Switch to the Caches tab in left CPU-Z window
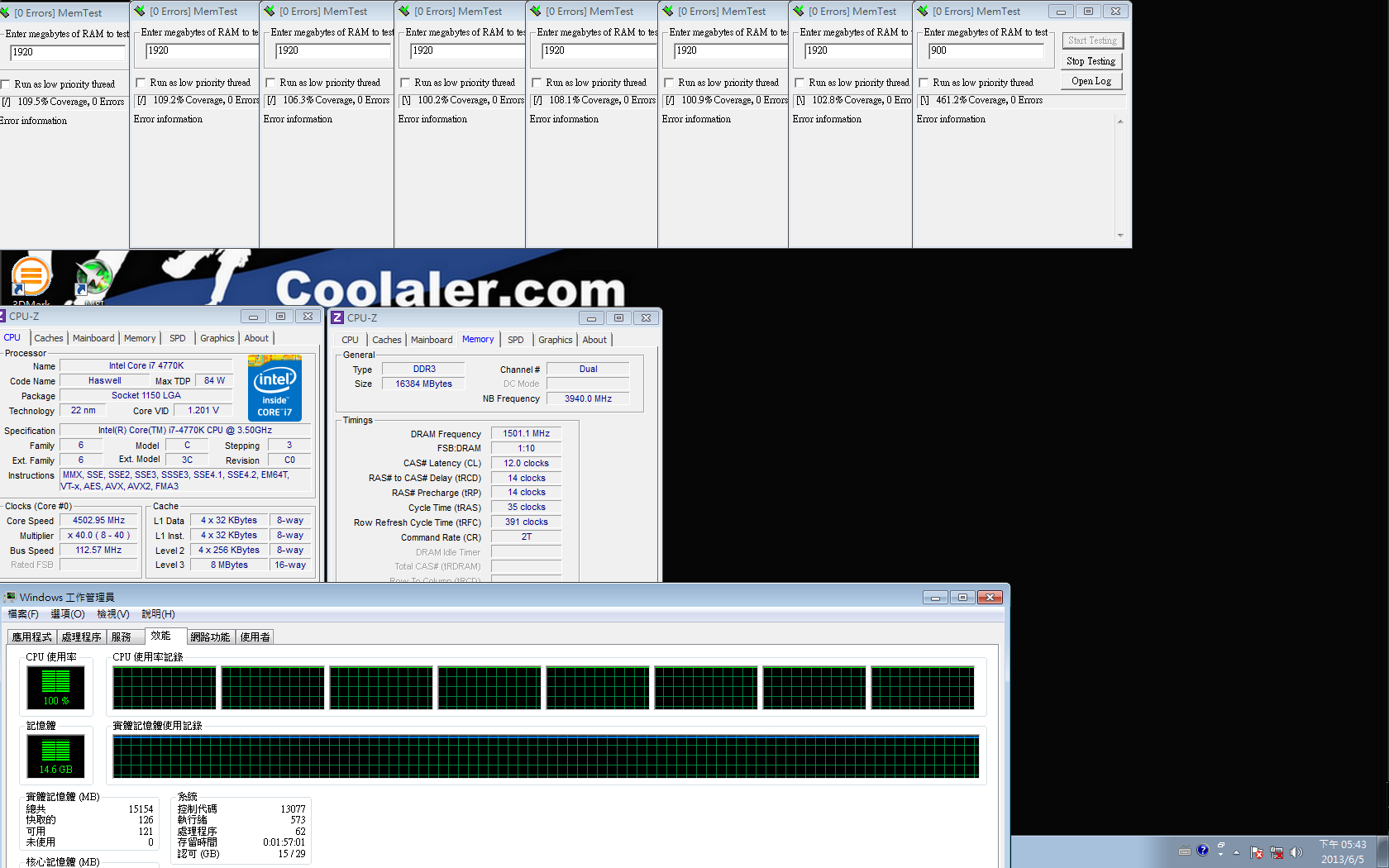Screen dimensions: 1389x868 [x=49, y=338]
